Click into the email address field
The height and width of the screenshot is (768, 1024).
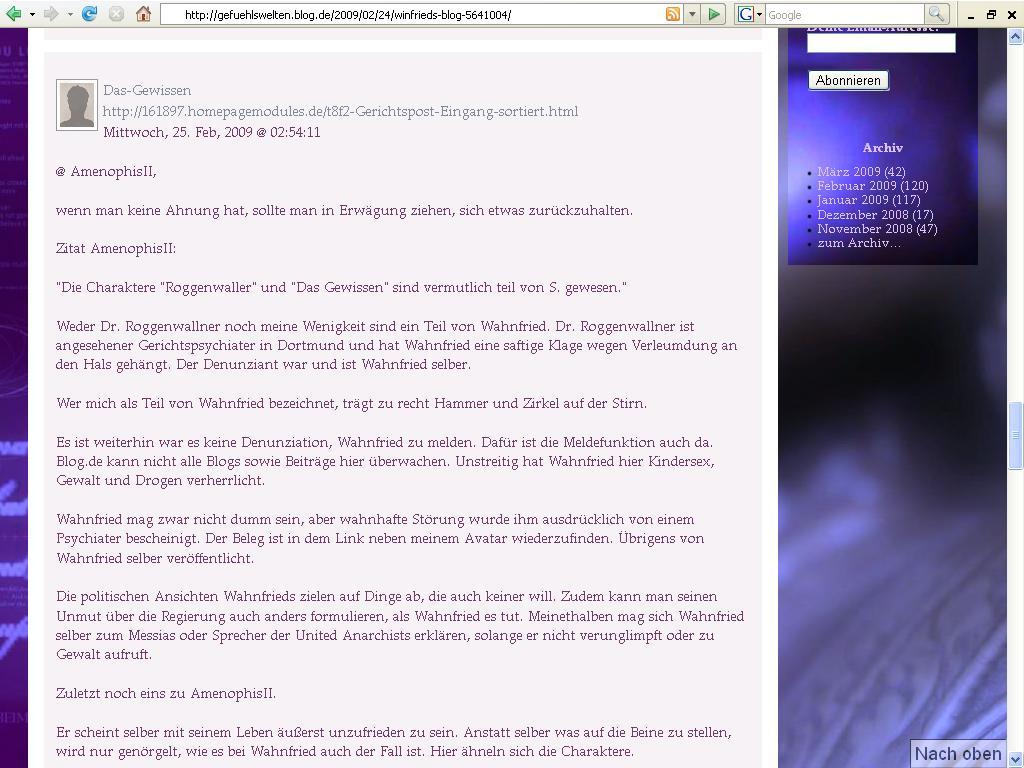[x=881, y=43]
